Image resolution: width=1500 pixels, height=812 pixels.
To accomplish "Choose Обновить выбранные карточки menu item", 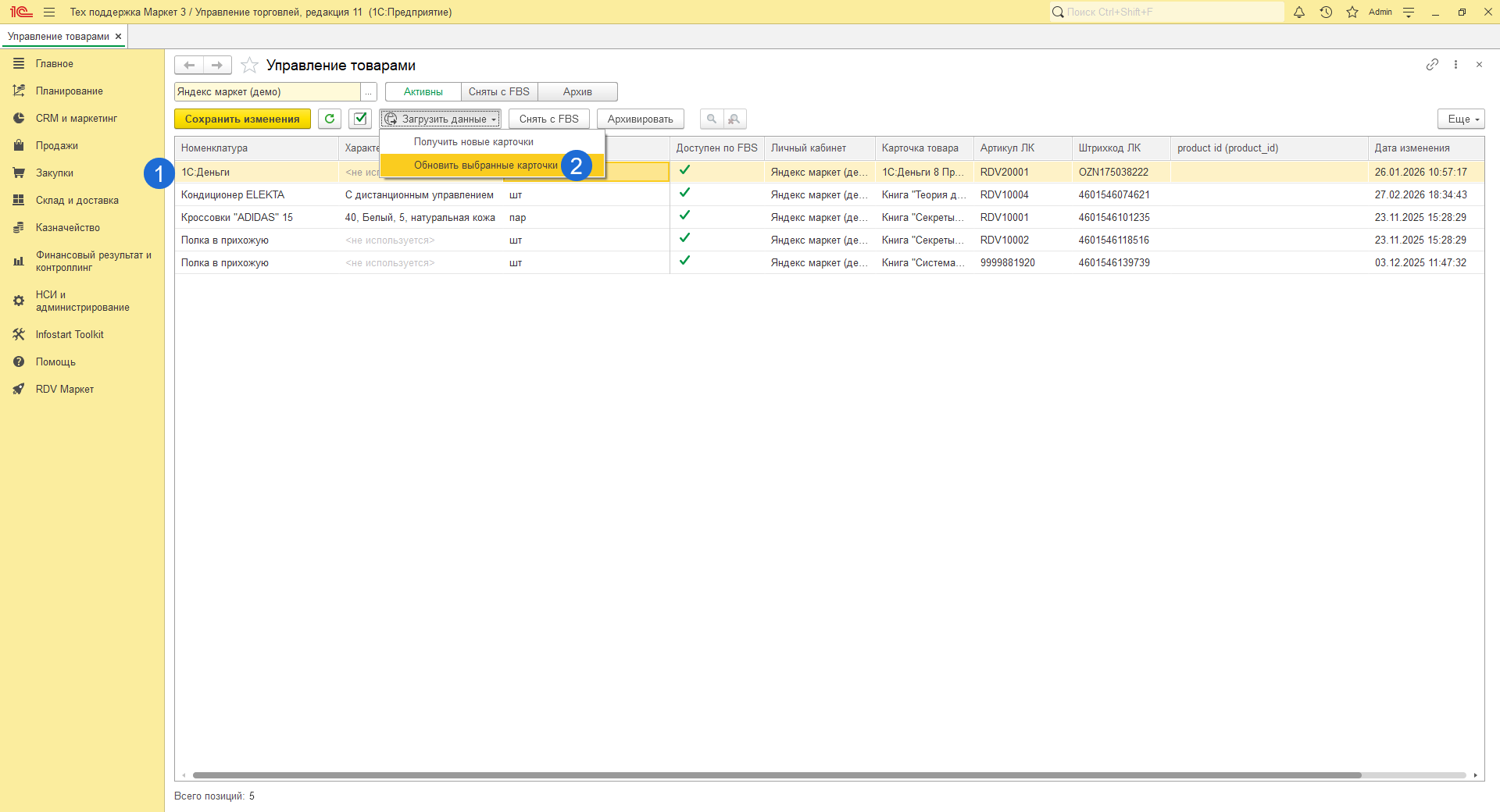I will tap(485, 166).
